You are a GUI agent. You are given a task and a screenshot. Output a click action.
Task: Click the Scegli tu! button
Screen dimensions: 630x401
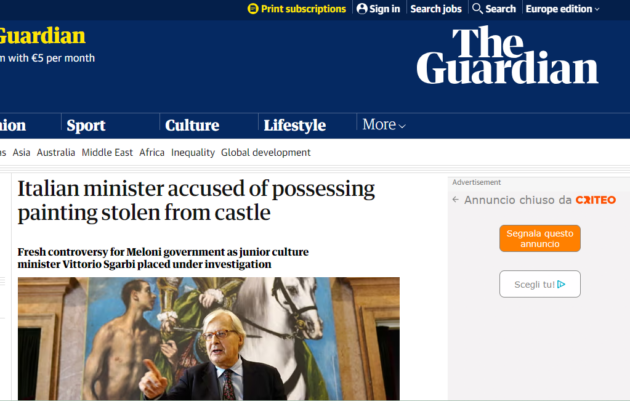(x=540, y=284)
